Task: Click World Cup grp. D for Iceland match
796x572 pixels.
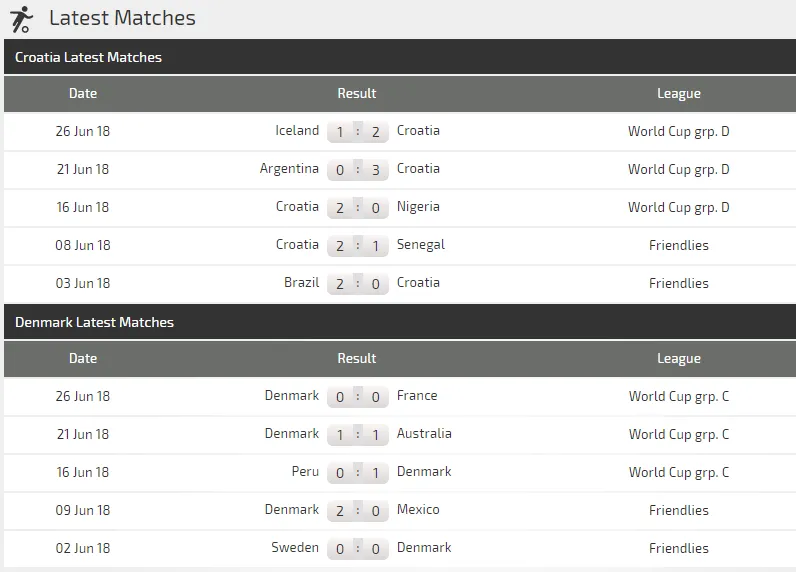Action: 678,131
